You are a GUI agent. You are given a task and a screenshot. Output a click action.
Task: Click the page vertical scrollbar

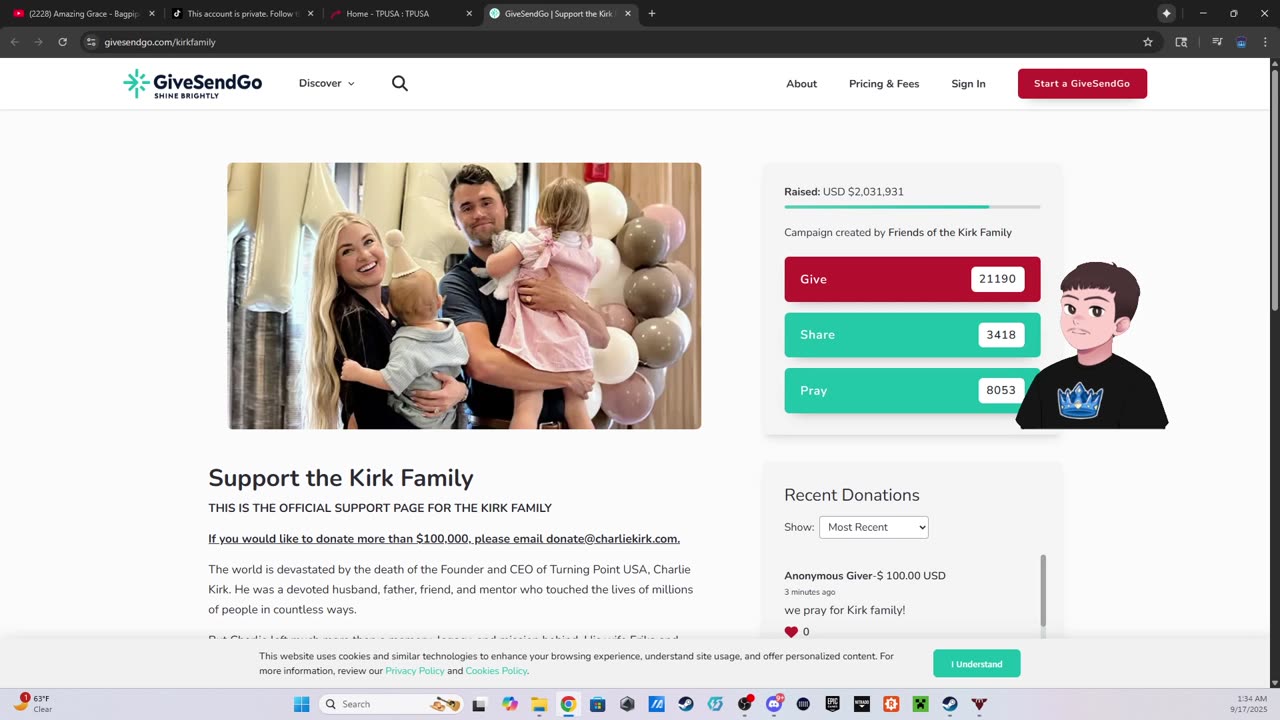tap(1274, 190)
